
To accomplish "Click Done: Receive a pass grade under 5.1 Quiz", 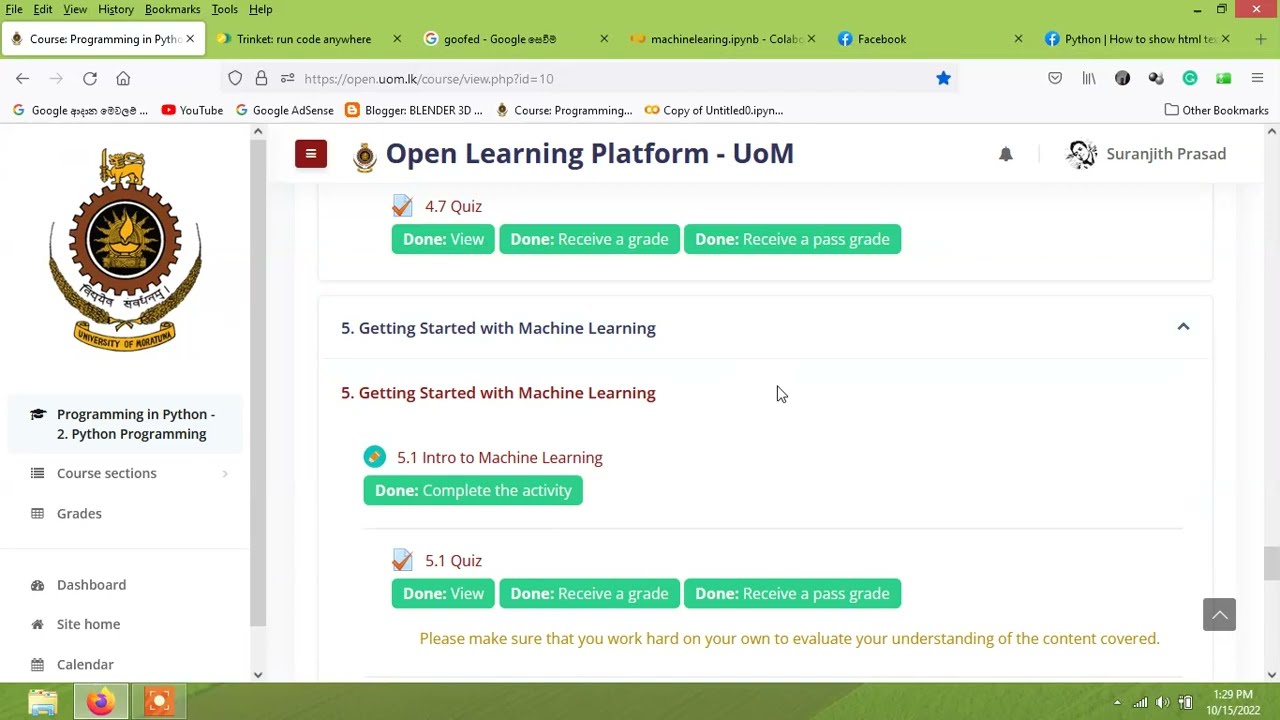I will point(792,593).
